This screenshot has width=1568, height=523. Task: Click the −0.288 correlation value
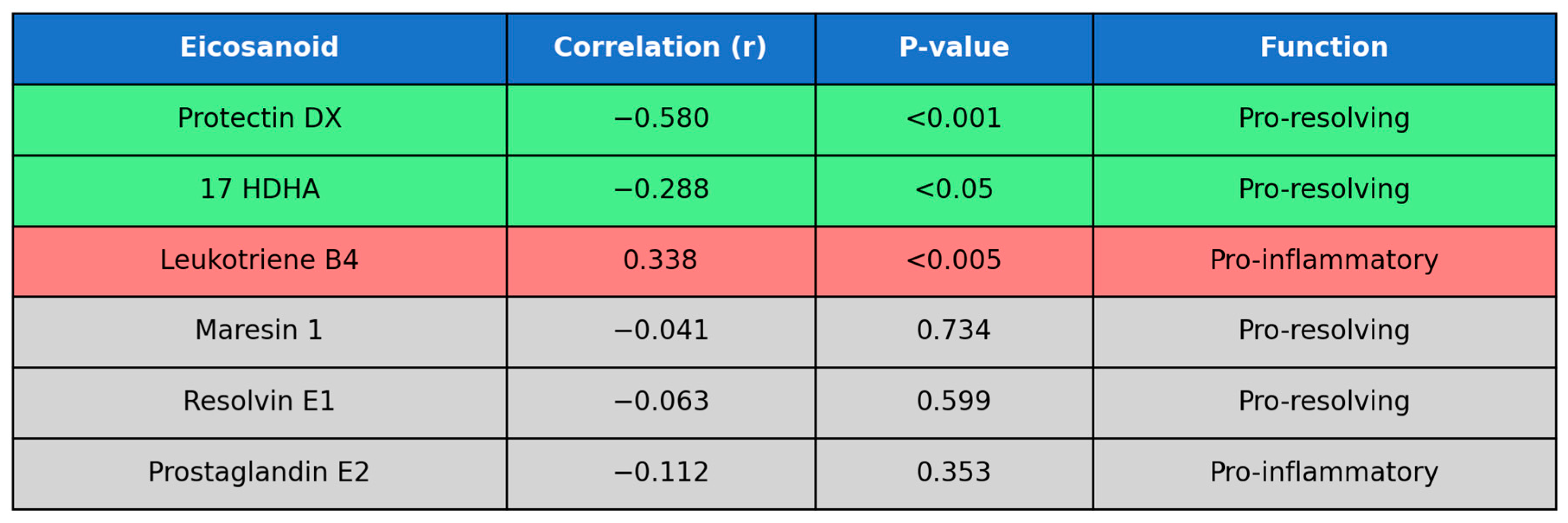[661, 189]
